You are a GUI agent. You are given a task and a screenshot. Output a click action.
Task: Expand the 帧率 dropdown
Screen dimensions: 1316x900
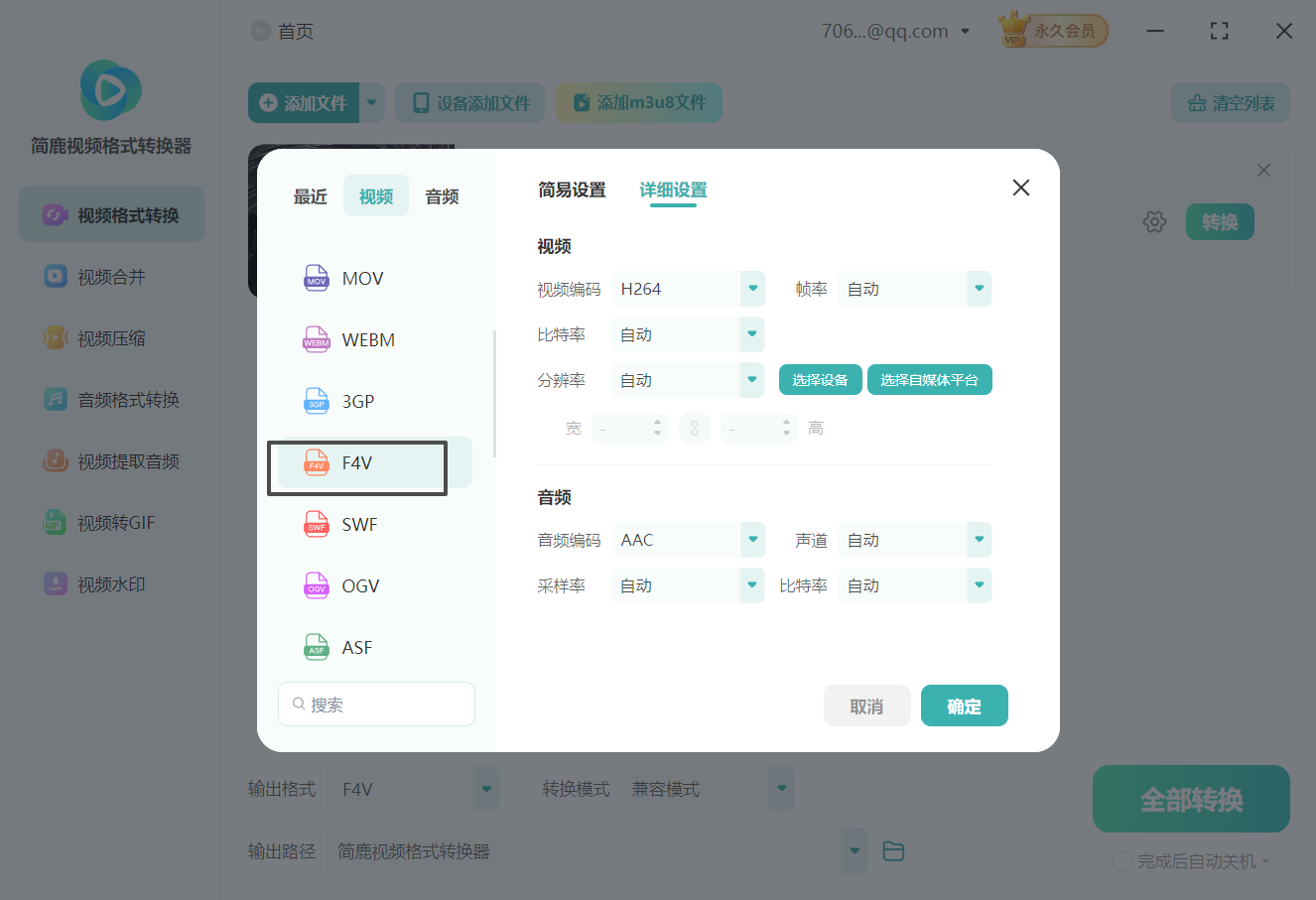(914, 288)
